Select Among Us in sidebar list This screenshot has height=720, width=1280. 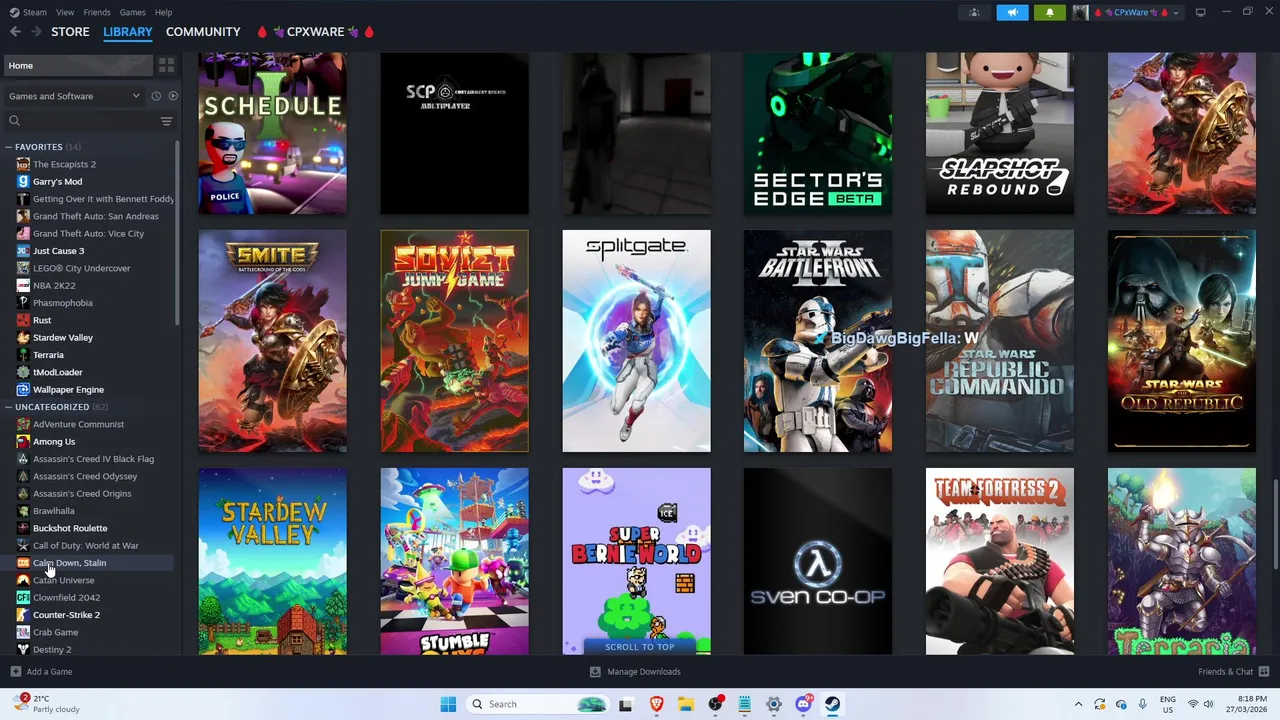tap(54, 441)
